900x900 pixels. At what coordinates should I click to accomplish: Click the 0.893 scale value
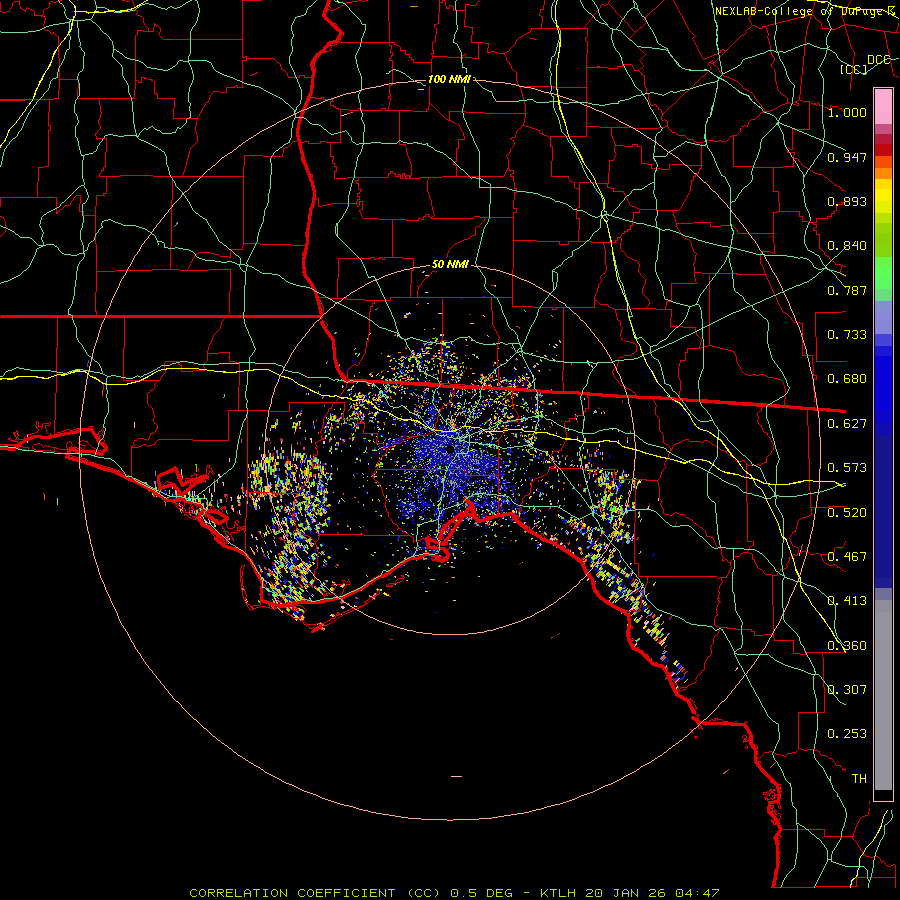point(847,201)
